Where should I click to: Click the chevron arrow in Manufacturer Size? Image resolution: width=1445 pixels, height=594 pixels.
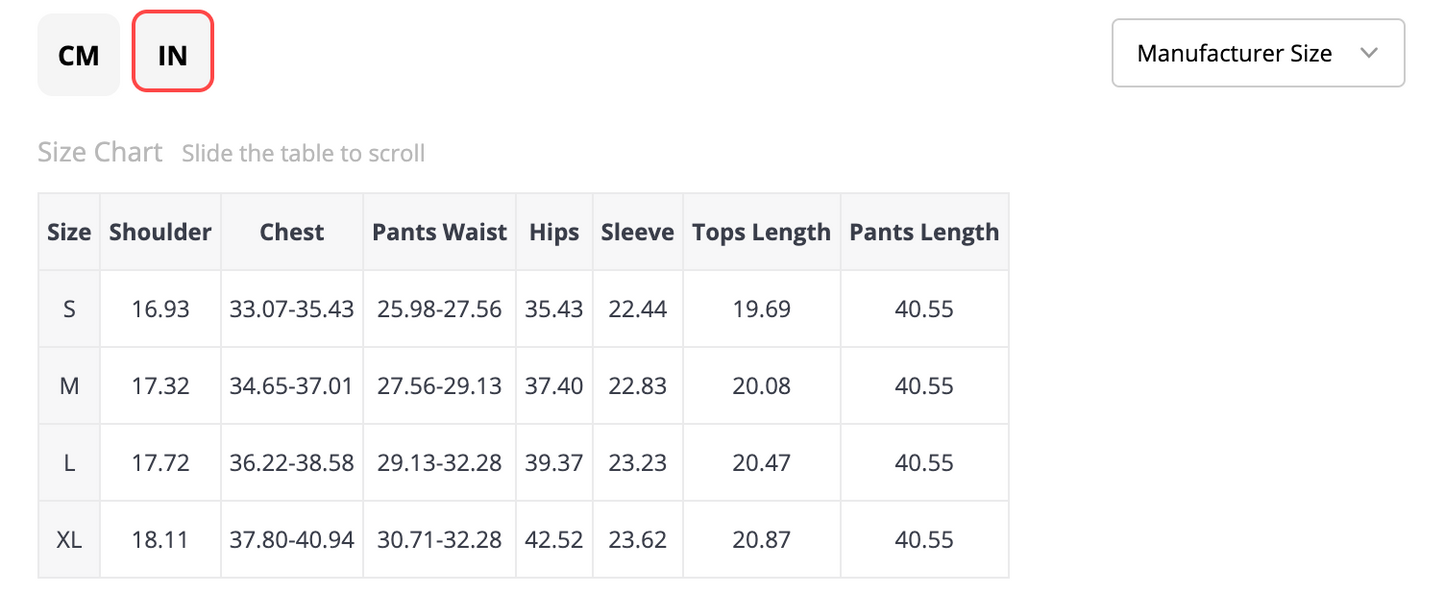tap(1369, 53)
